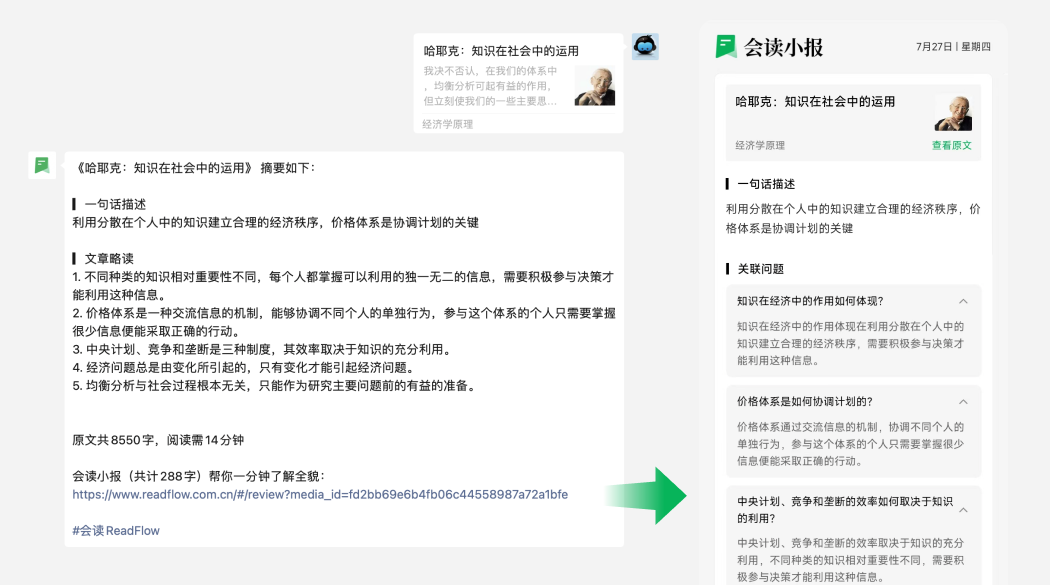This screenshot has width=1051, height=586.
Task: Click the blue robot user avatar
Action: 645,46
